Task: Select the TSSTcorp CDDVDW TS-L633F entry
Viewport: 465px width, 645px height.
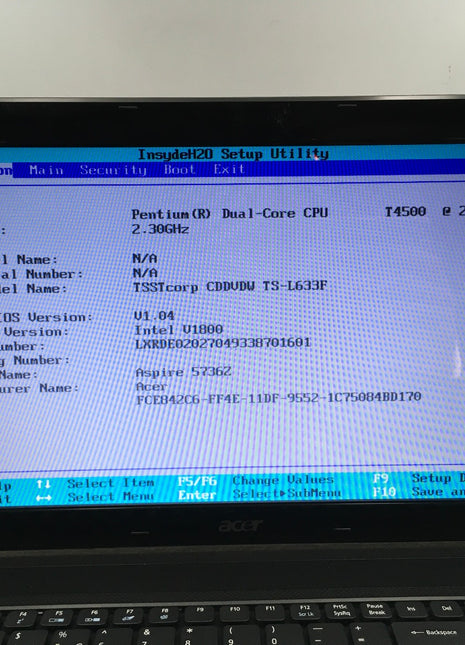Action: tap(230, 286)
